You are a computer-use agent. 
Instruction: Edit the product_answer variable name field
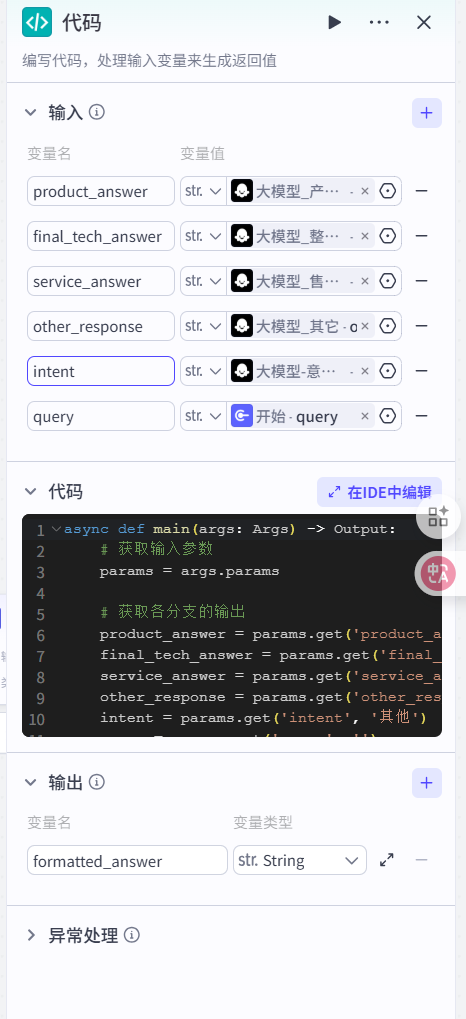(x=101, y=191)
